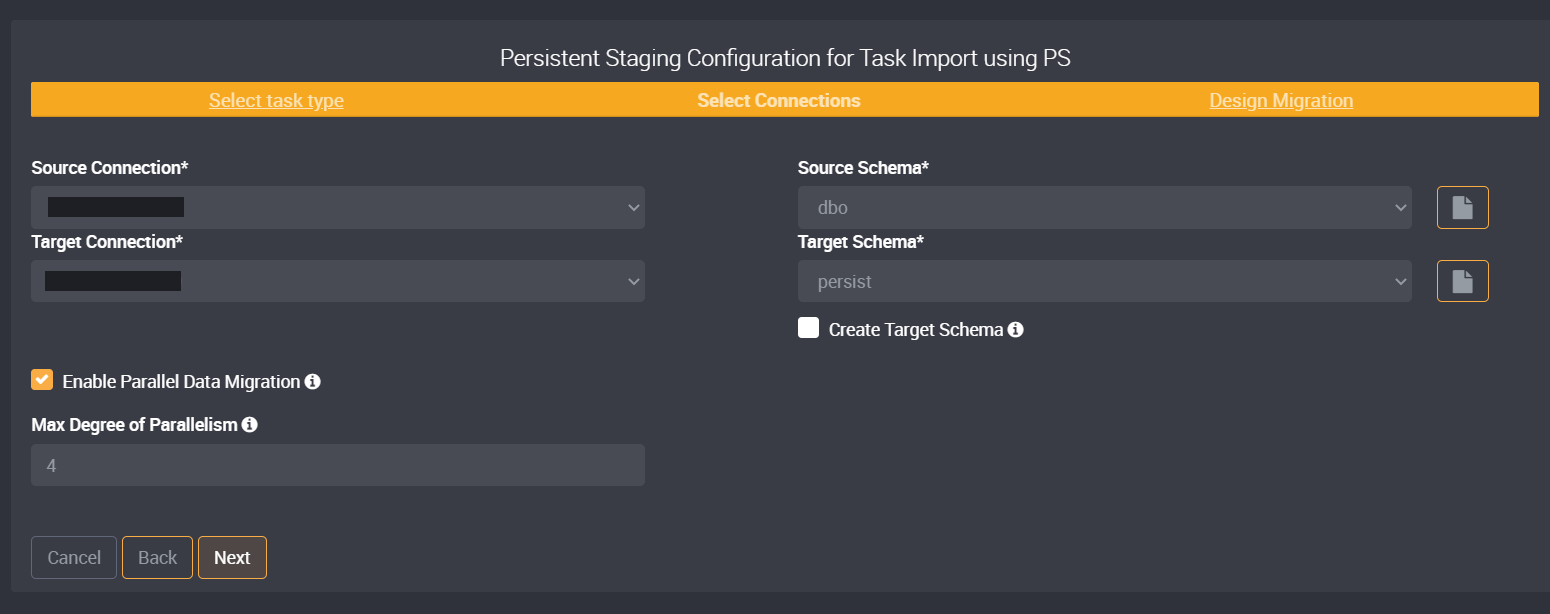Image resolution: width=1550 pixels, height=614 pixels.
Task: Click the Max Degree of Parallelism input field
Action: coord(337,464)
